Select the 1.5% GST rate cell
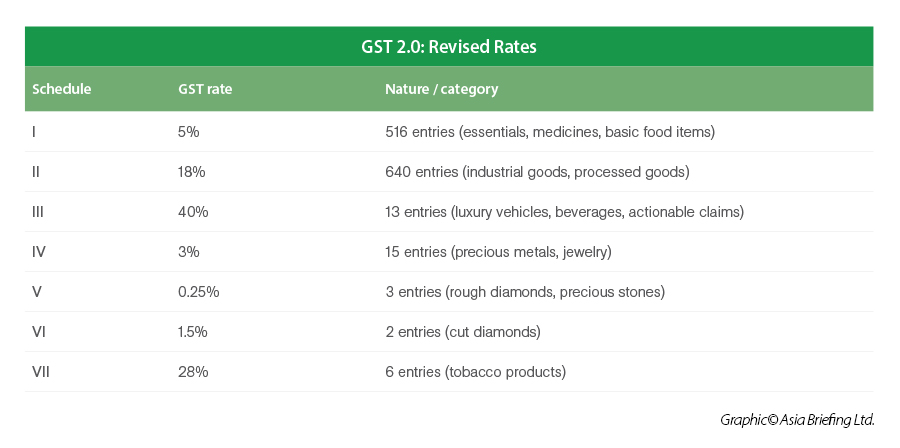The width and height of the screenshot is (900, 448). (194, 332)
